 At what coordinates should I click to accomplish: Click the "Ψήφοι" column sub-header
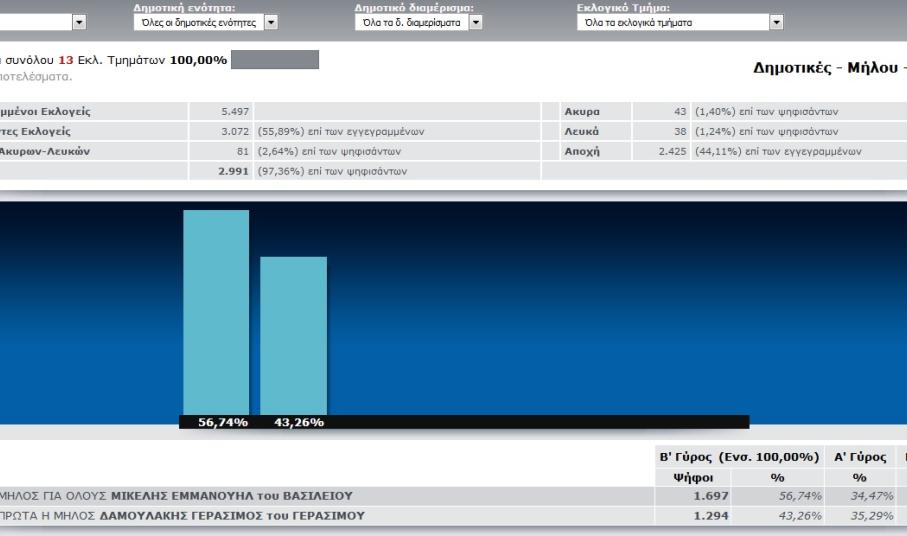(x=695, y=478)
